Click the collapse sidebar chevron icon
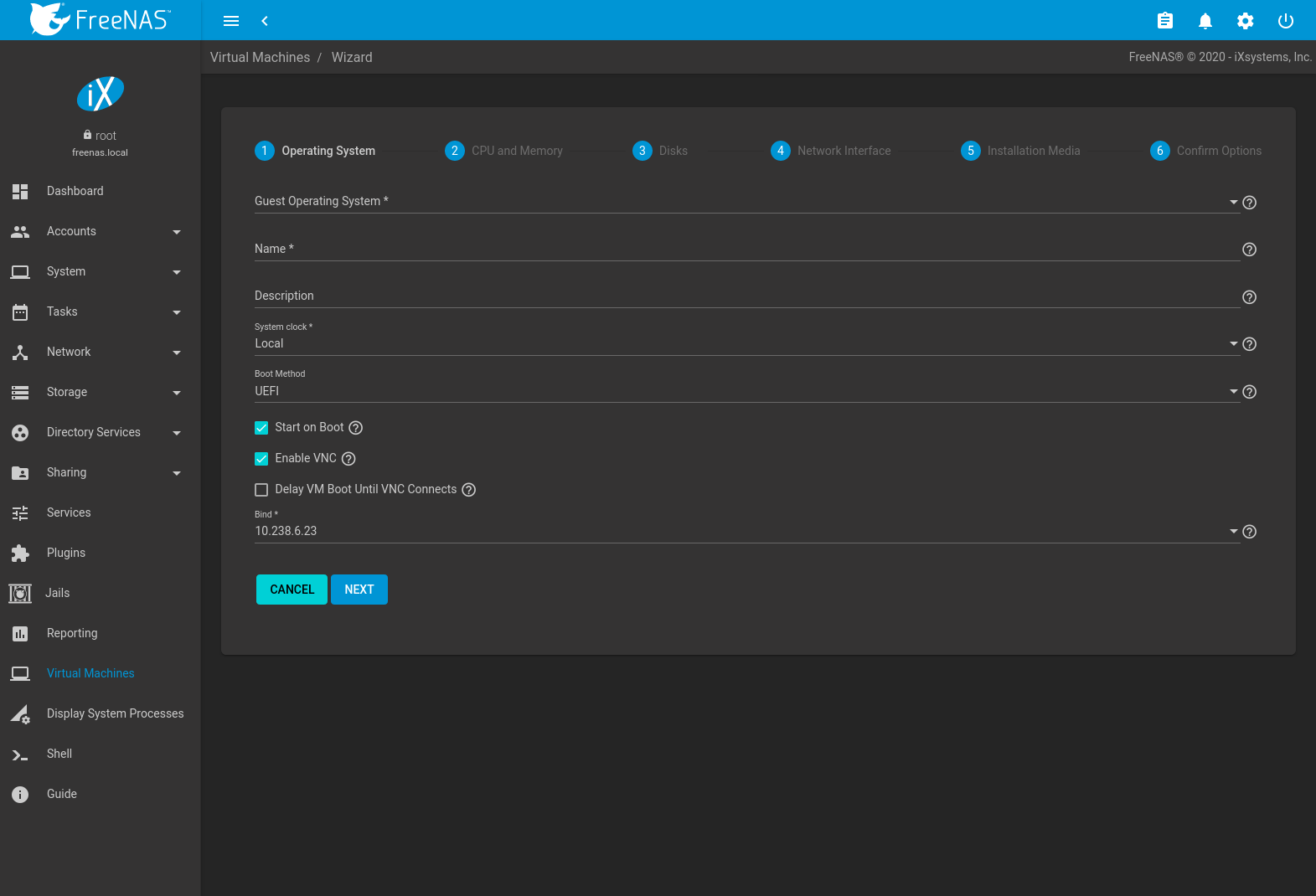 [265, 21]
